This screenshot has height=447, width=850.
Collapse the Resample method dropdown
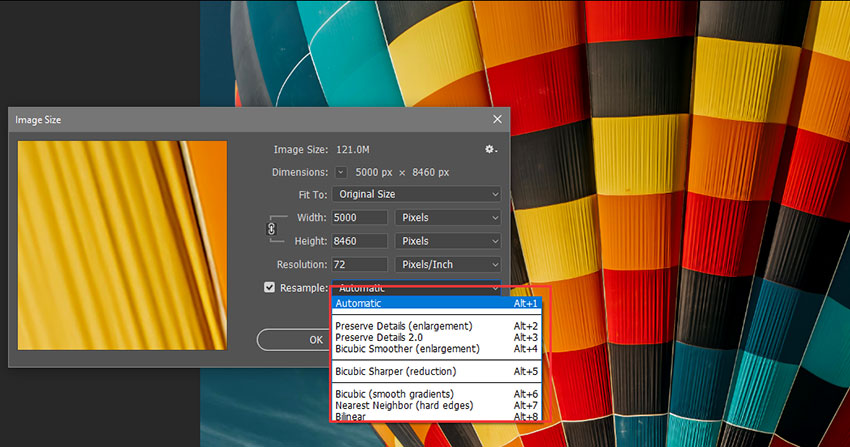416,288
